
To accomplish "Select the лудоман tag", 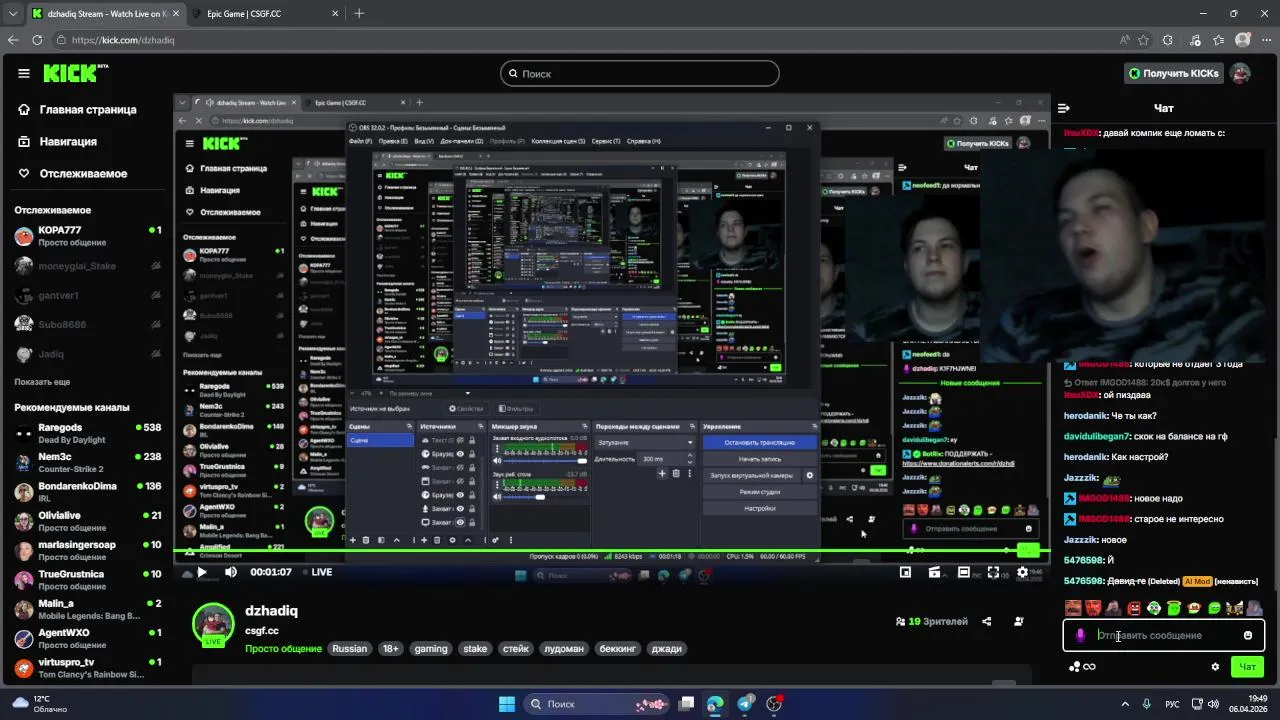I will 564,648.
